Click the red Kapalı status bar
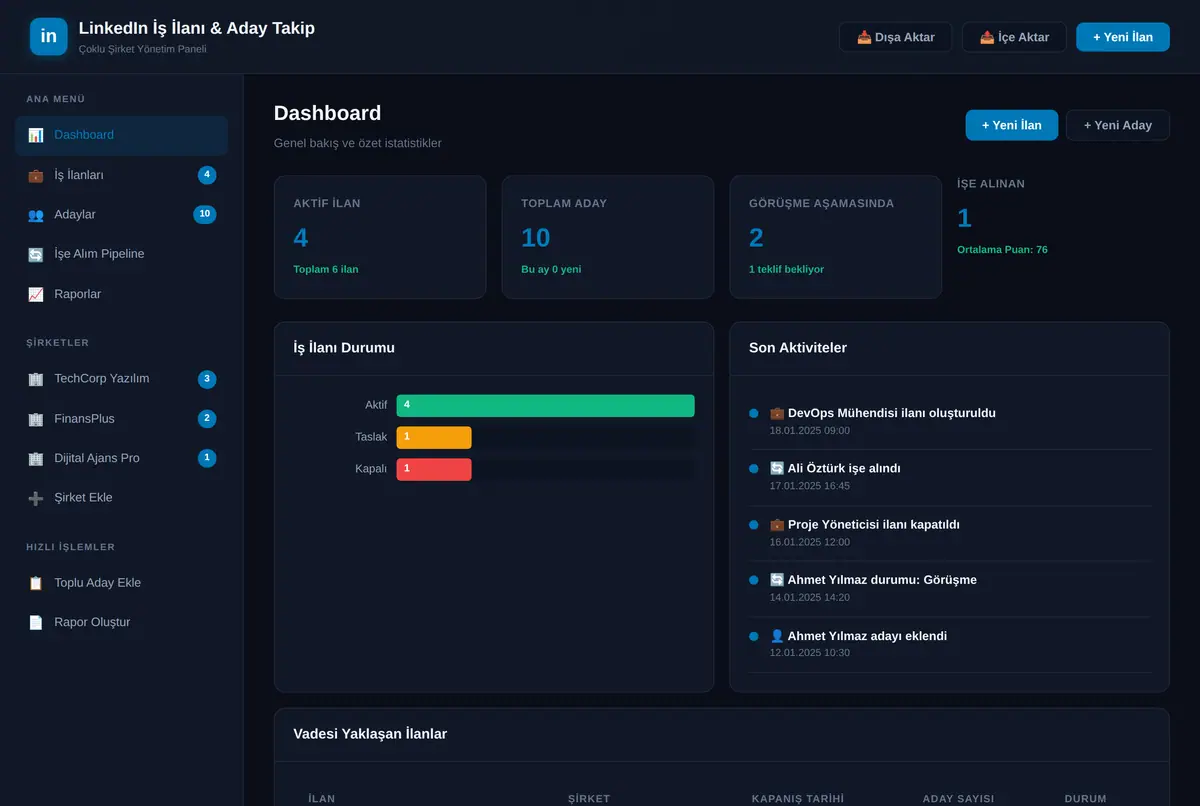The image size is (1200, 806). pos(434,469)
